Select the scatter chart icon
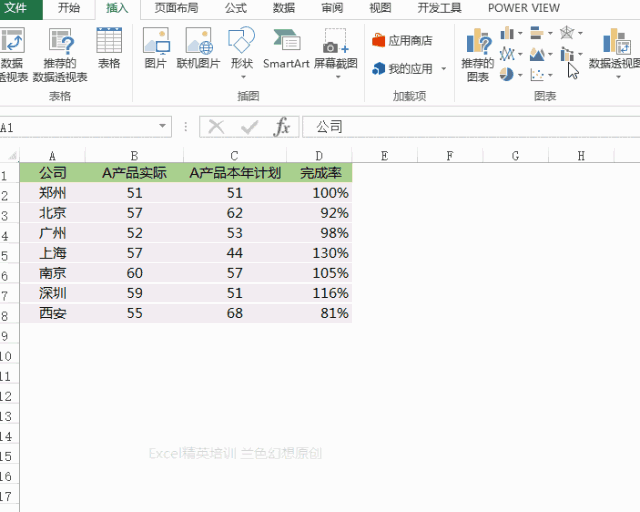The height and width of the screenshot is (512, 640). 539,75
